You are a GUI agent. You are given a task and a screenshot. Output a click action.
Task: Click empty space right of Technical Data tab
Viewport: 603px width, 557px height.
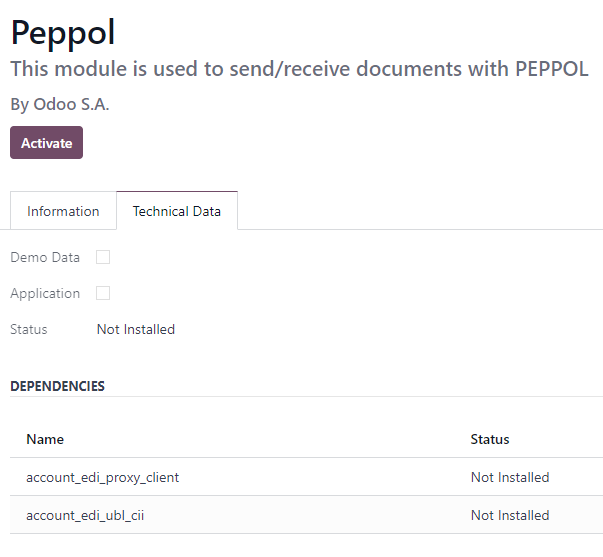[419, 210]
